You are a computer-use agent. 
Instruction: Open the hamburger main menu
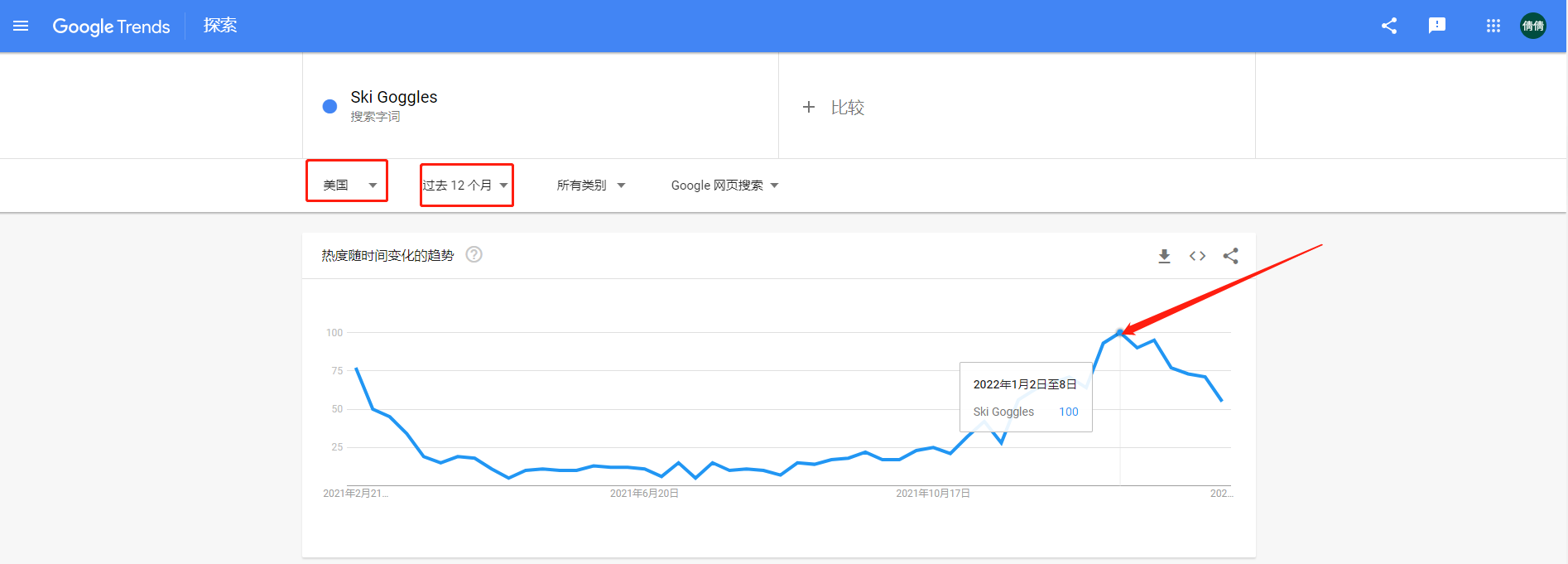click(21, 26)
